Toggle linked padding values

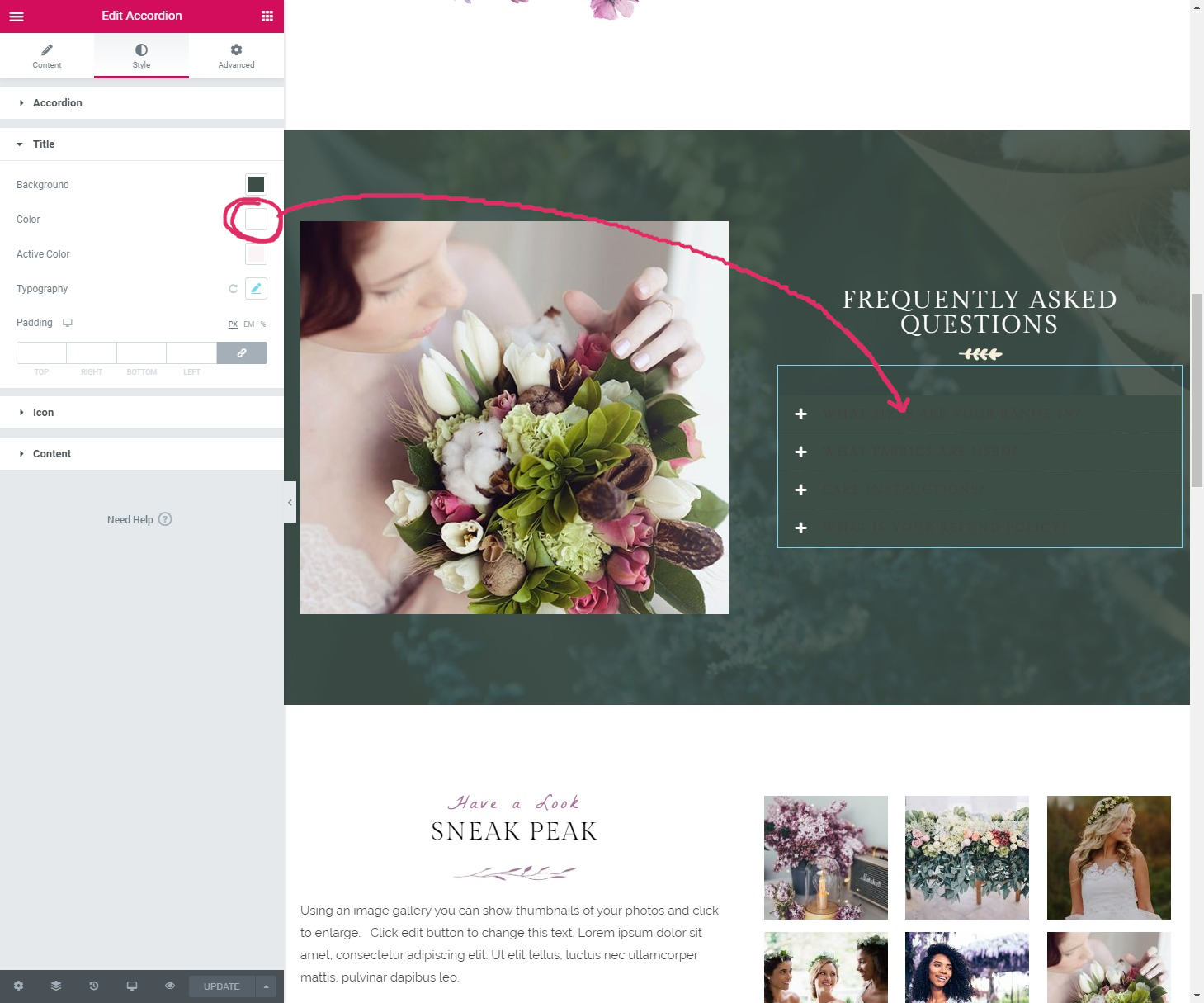point(242,352)
